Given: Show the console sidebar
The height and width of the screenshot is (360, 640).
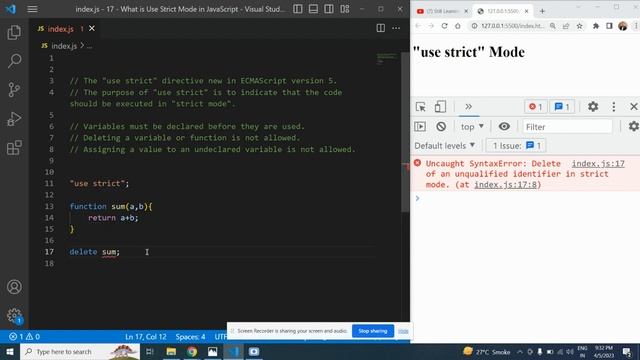Looking at the screenshot, I should click(x=420, y=127).
